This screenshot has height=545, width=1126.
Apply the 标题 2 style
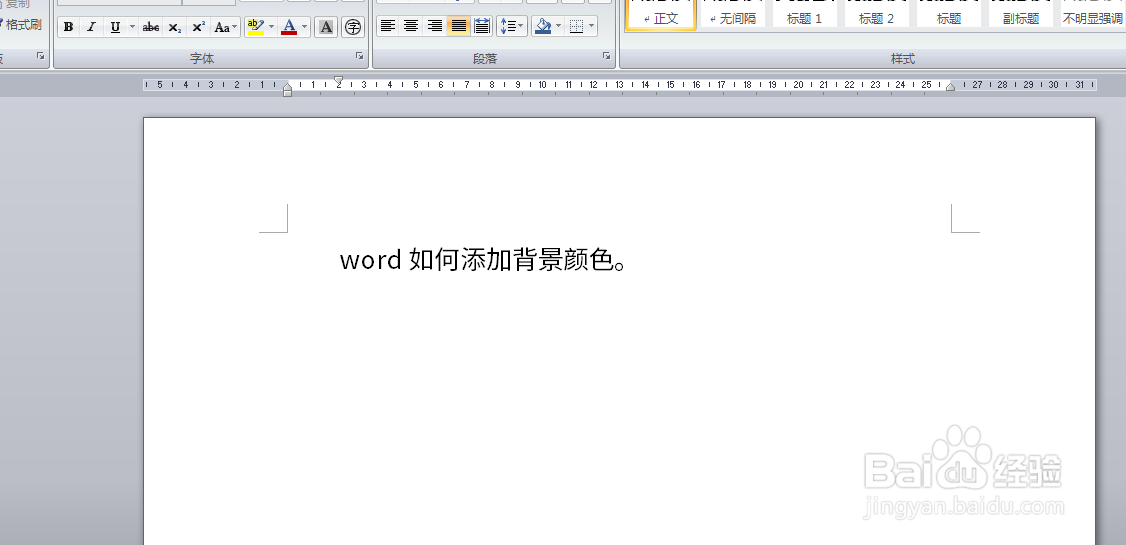877,16
